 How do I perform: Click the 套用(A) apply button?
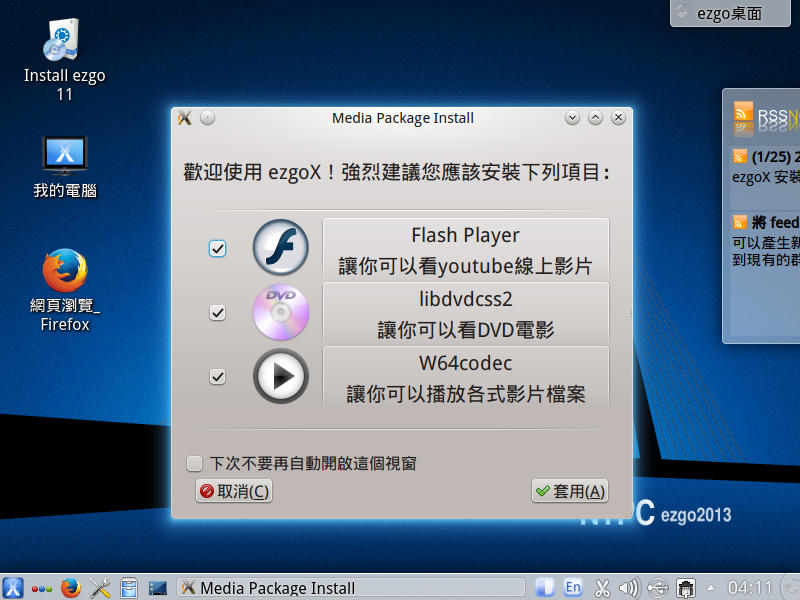pyautogui.click(x=570, y=491)
